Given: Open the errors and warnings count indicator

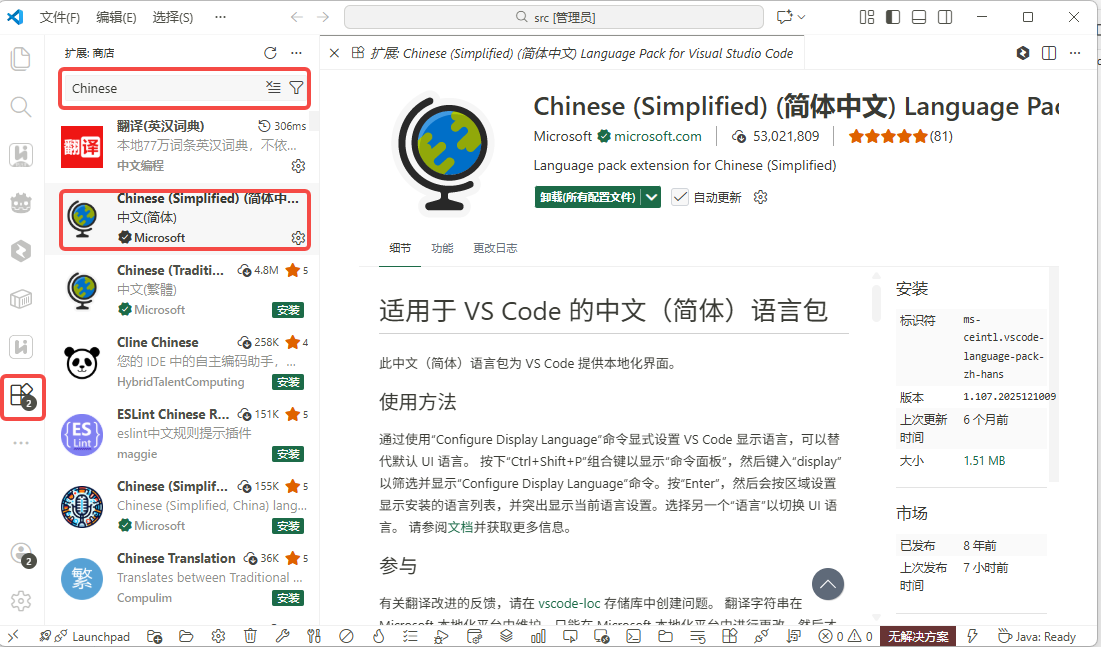Looking at the screenshot, I should [845, 636].
